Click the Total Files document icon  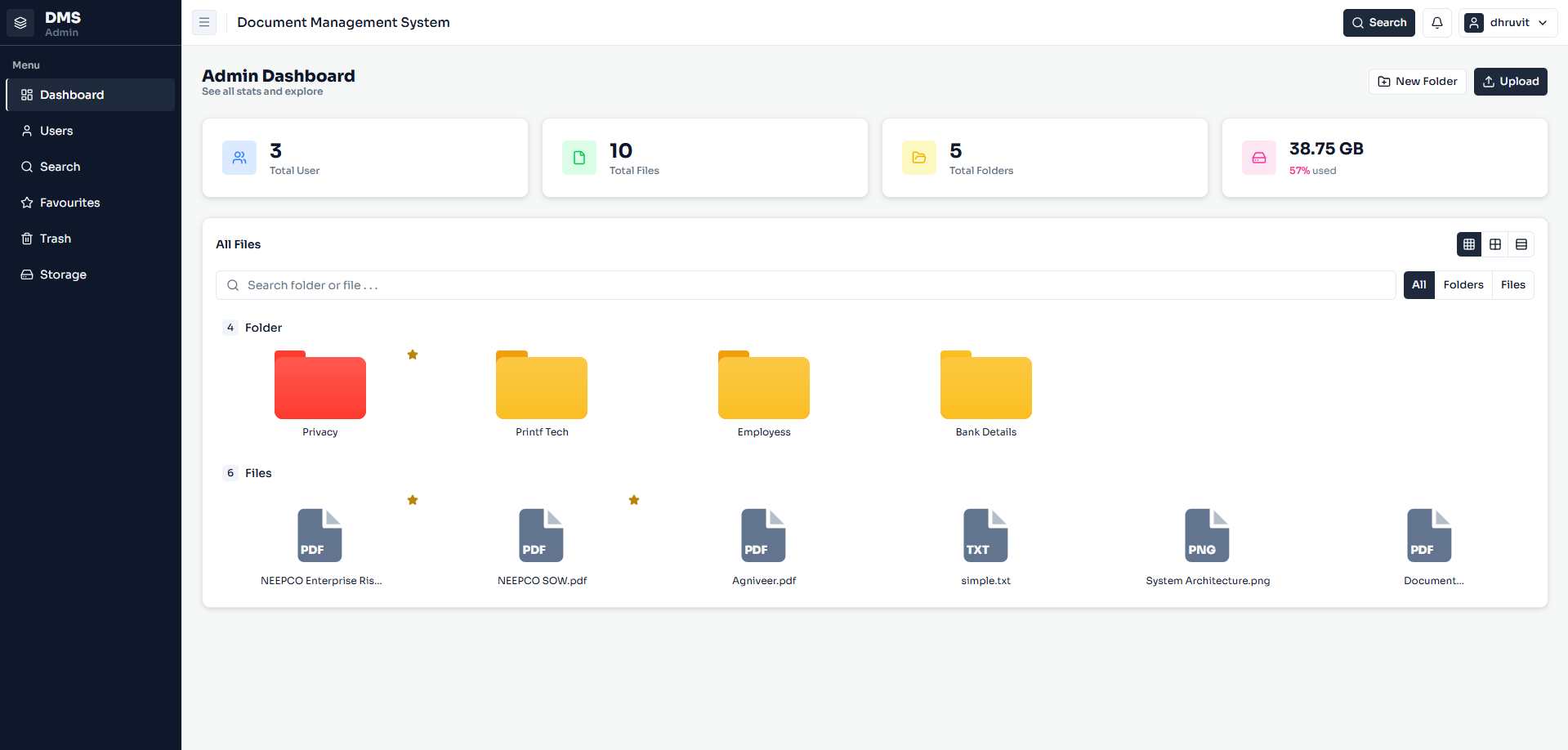pyautogui.click(x=579, y=158)
